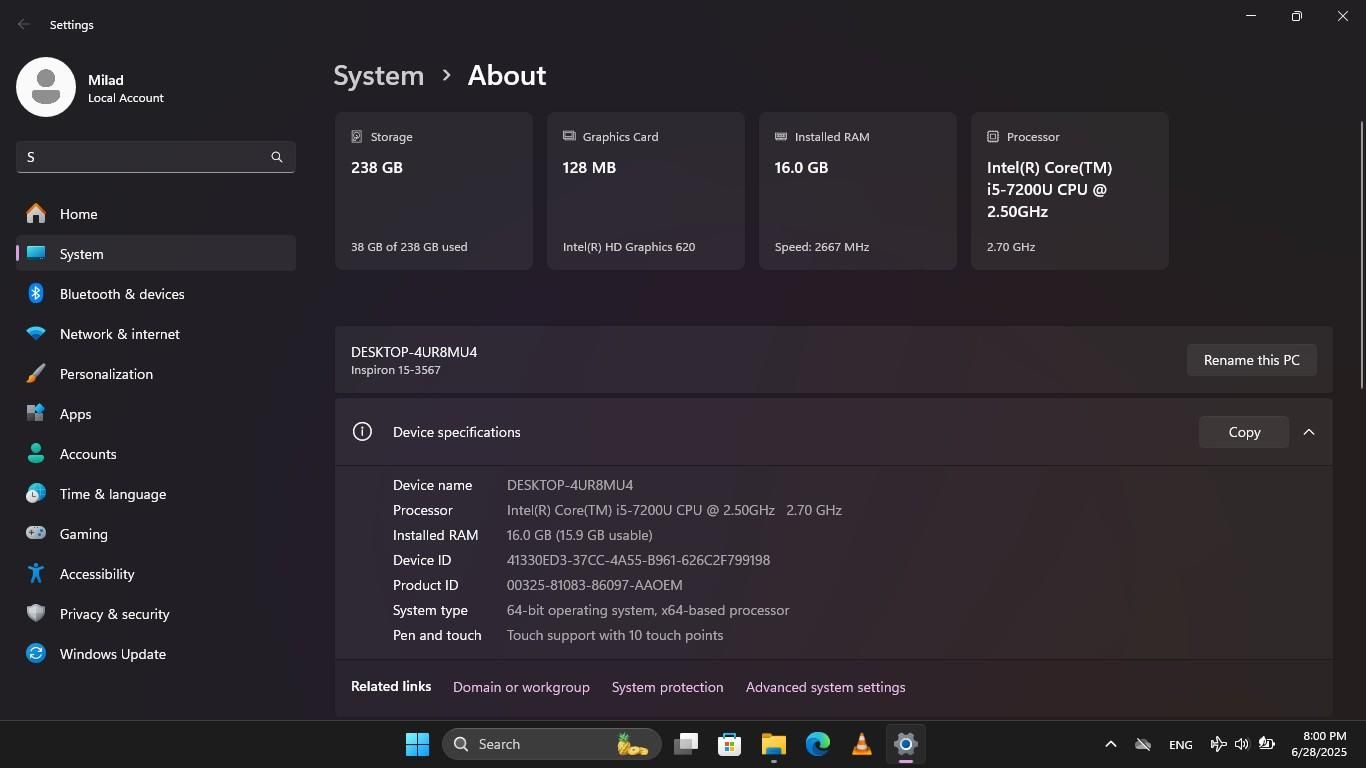Go to Network & internet settings
The height and width of the screenshot is (768, 1366).
click(156, 334)
